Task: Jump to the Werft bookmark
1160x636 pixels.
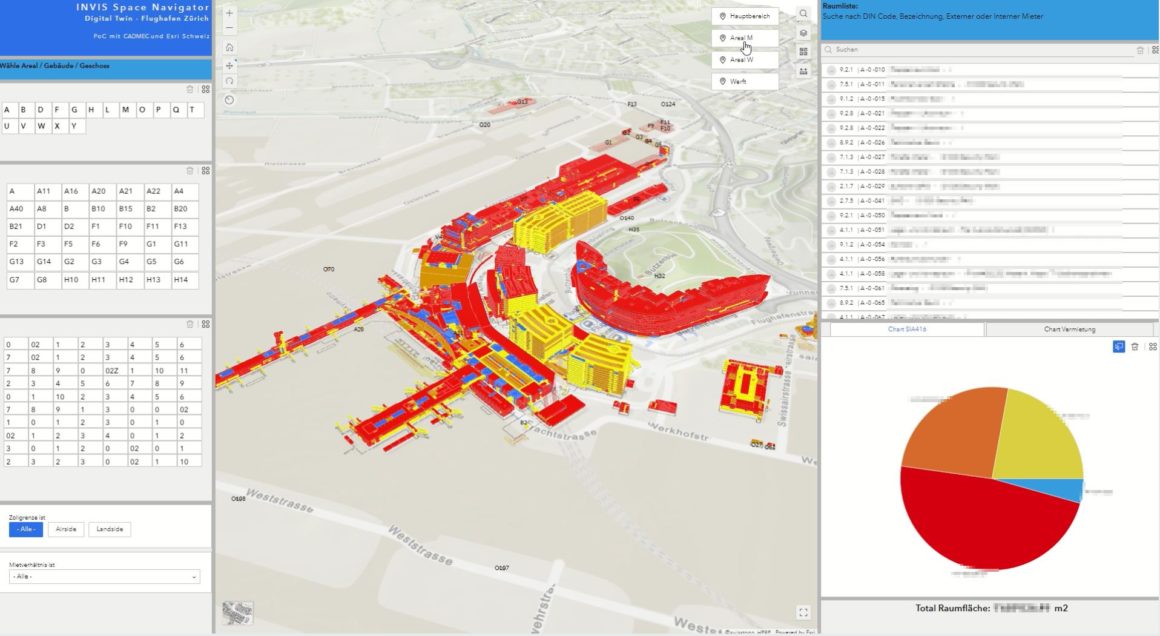Action: coord(745,81)
